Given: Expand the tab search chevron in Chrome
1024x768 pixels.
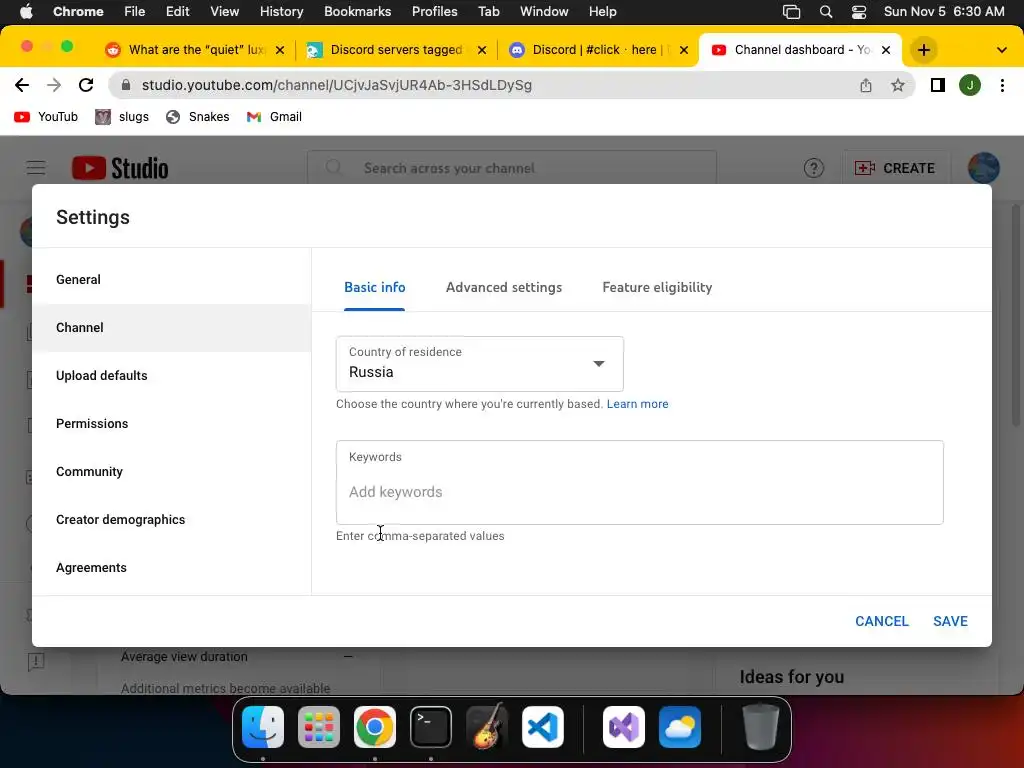Looking at the screenshot, I should [1001, 50].
